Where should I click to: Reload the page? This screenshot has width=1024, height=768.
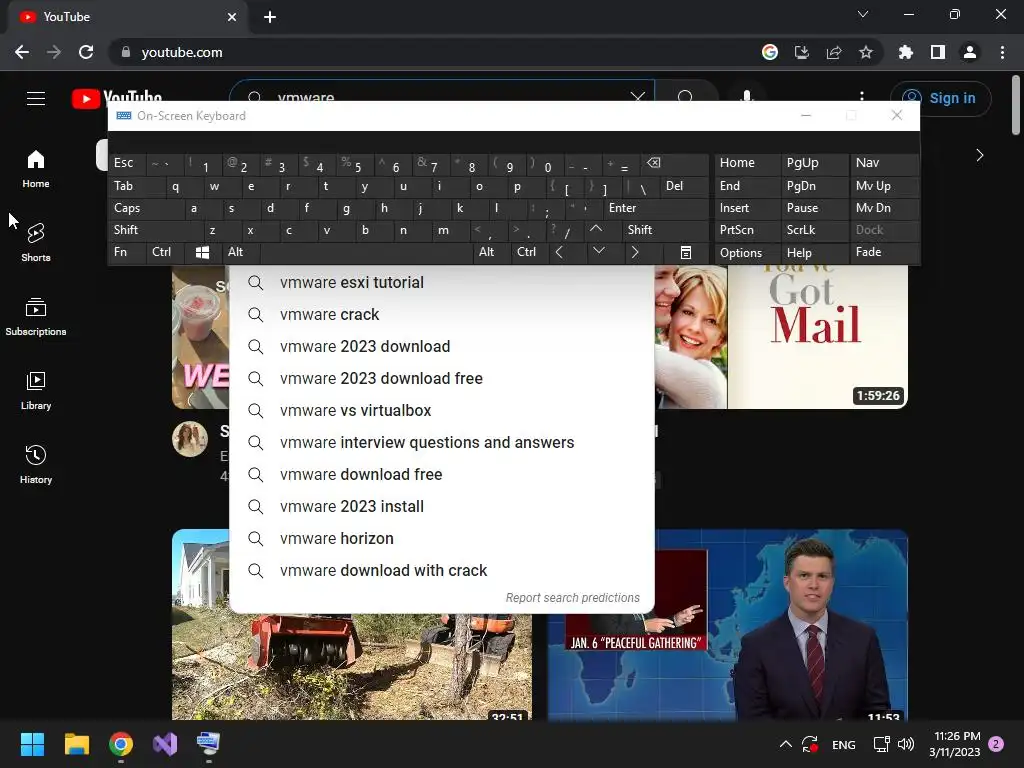(x=86, y=52)
